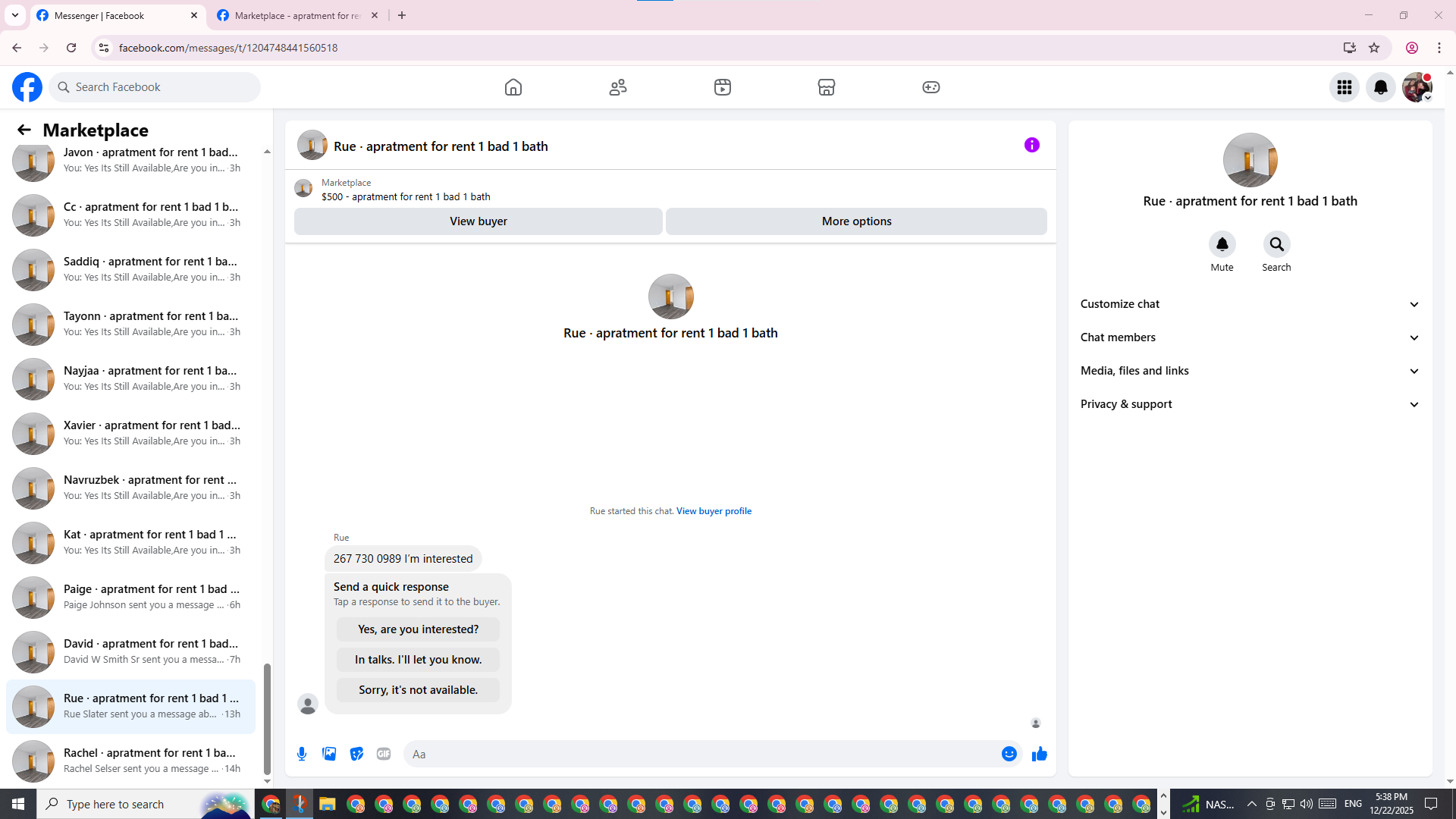Open the Facebook apps grid menu
The image size is (1456, 819).
click(x=1344, y=87)
